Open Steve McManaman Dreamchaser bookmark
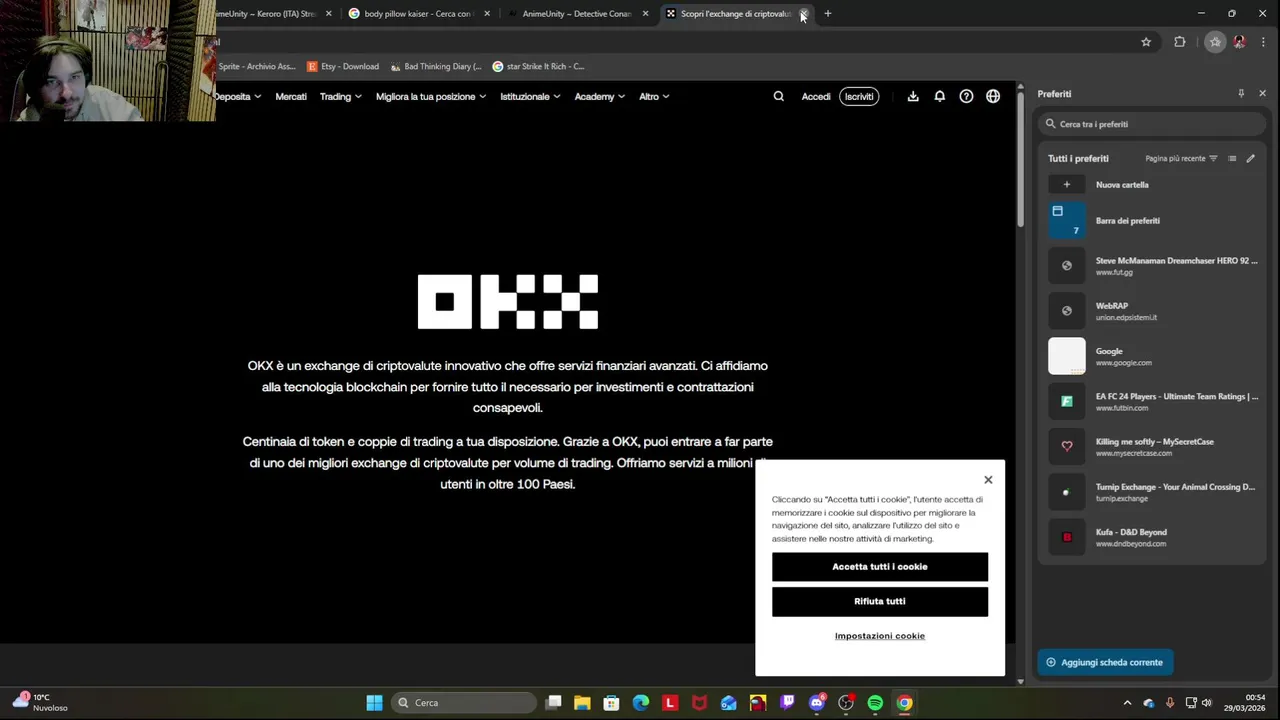1280x720 pixels. point(1153,266)
